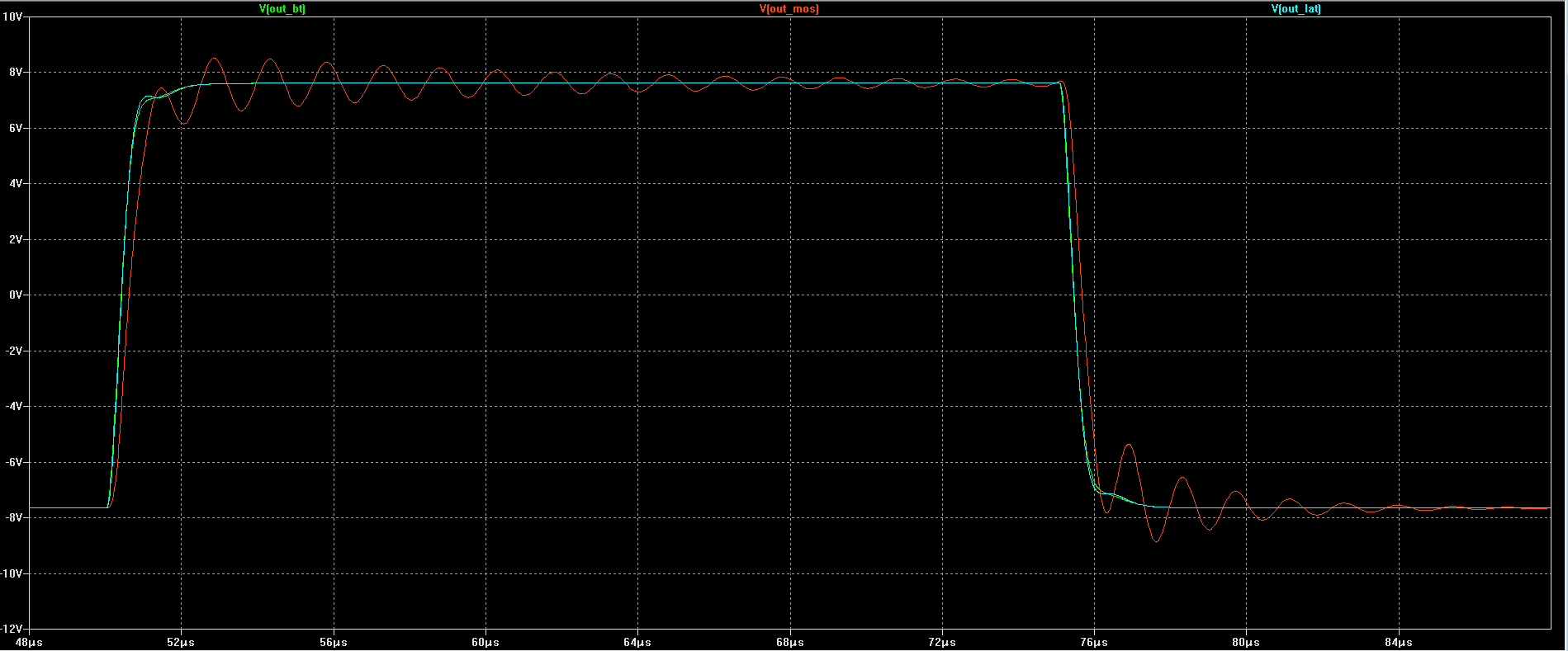Click the 64µs time axis label

point(637,642)
